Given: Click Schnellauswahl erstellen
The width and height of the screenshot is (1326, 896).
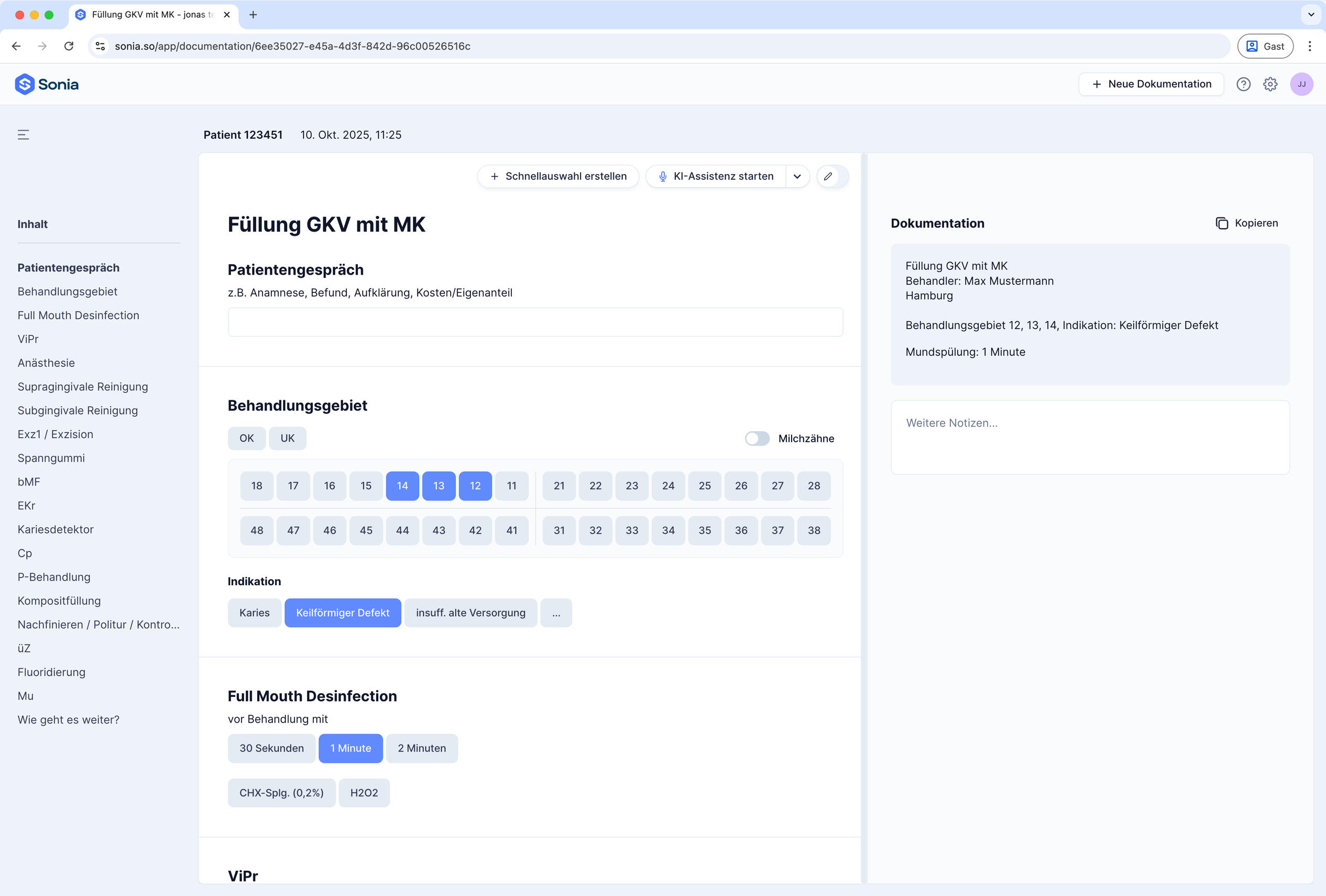Looking at the screenshot, I should coord(558,177).
